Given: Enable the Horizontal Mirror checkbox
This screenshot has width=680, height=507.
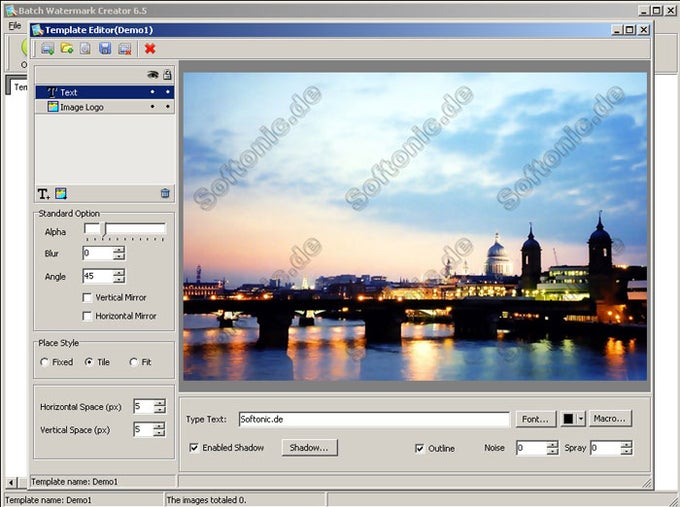Looking at the screenshot, I should 87,316.
